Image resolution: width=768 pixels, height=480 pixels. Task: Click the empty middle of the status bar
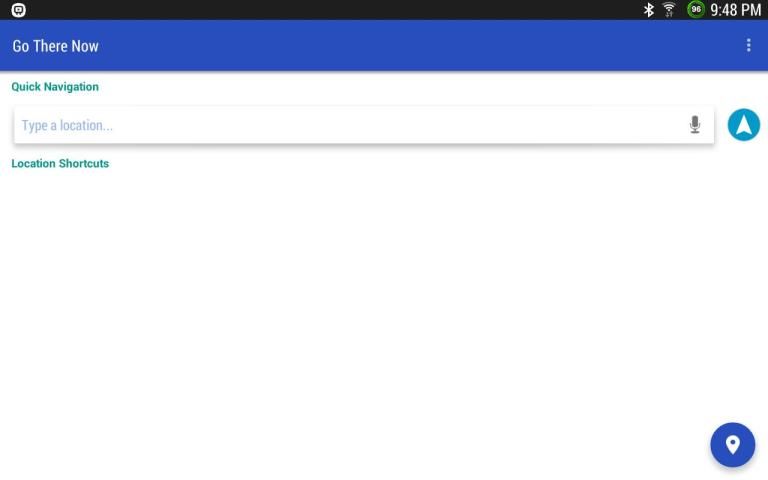[333, 10]
